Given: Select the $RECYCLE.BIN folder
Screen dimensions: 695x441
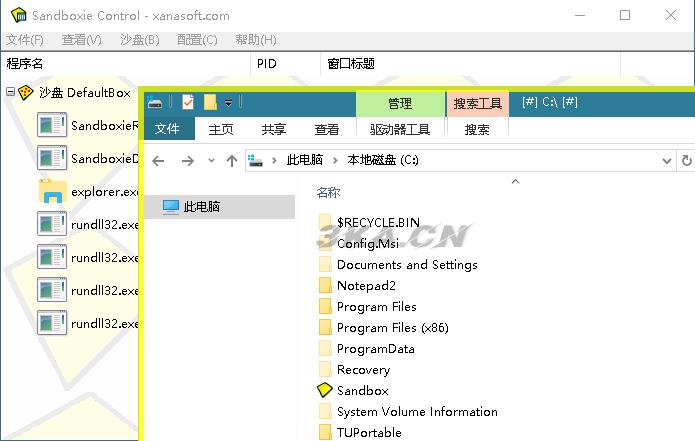Looking at the screenshot, I should tap(378, 222).
